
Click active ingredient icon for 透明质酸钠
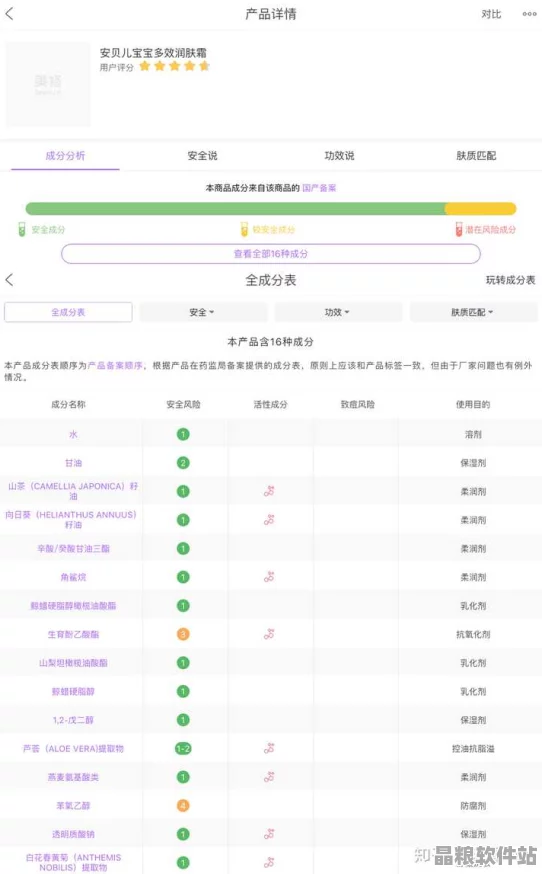[269, 834]
